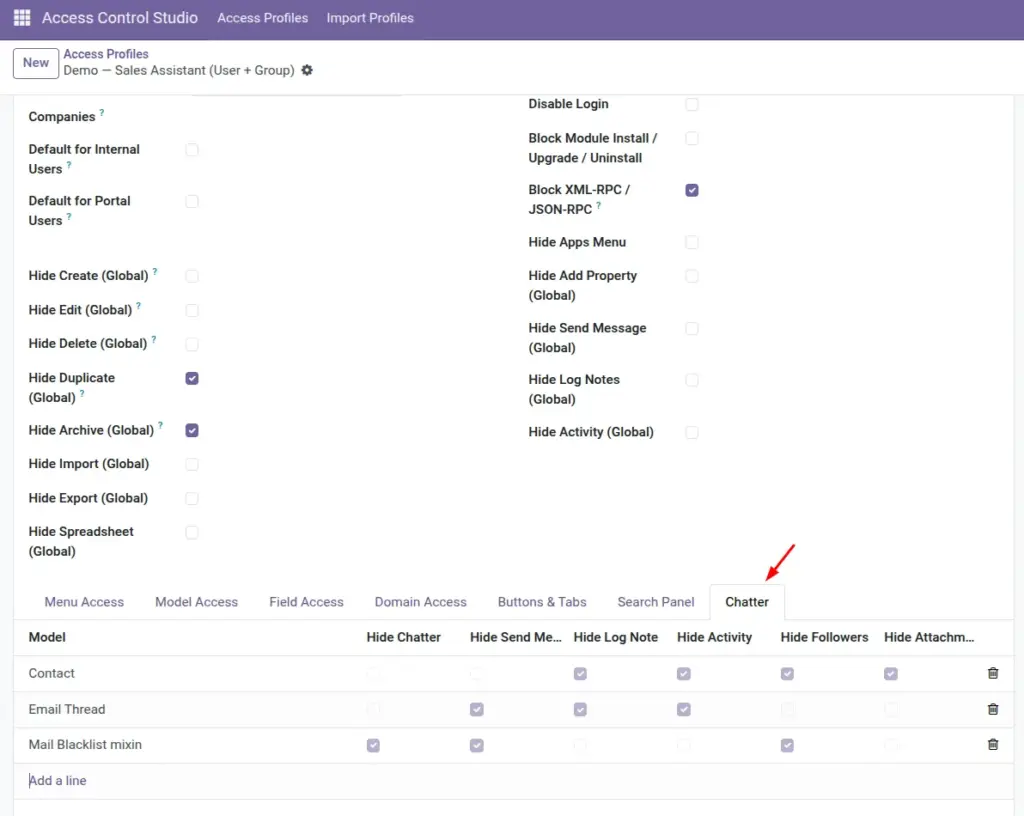Sort by Hide Chatter column header

(404, 637)
